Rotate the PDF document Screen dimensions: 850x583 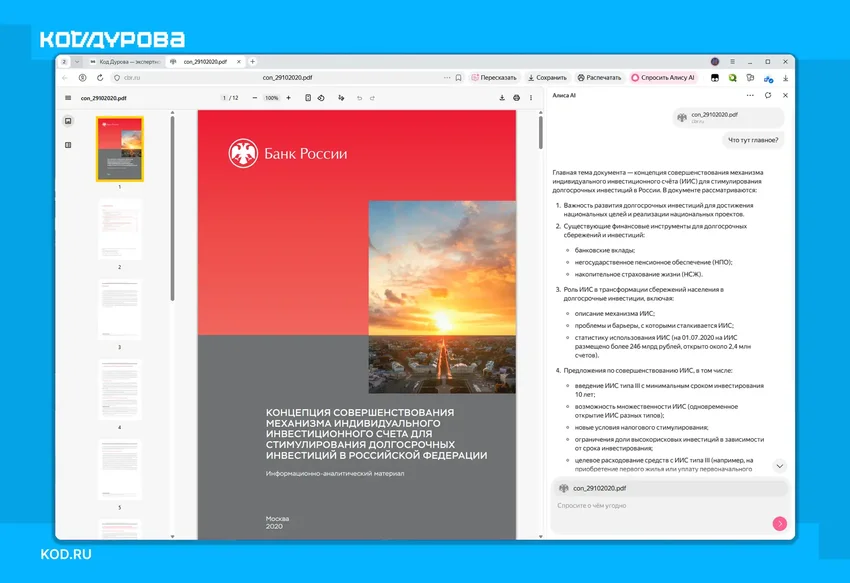point(321,98)
